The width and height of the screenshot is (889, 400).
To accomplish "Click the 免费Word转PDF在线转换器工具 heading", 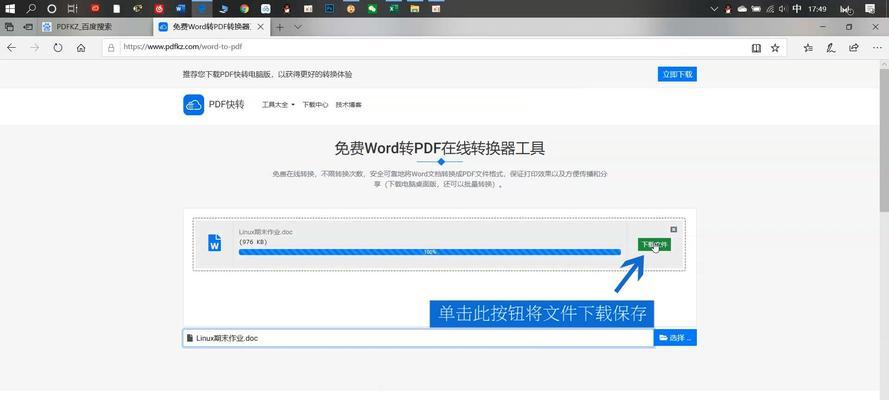I will (x=439, y=148).
